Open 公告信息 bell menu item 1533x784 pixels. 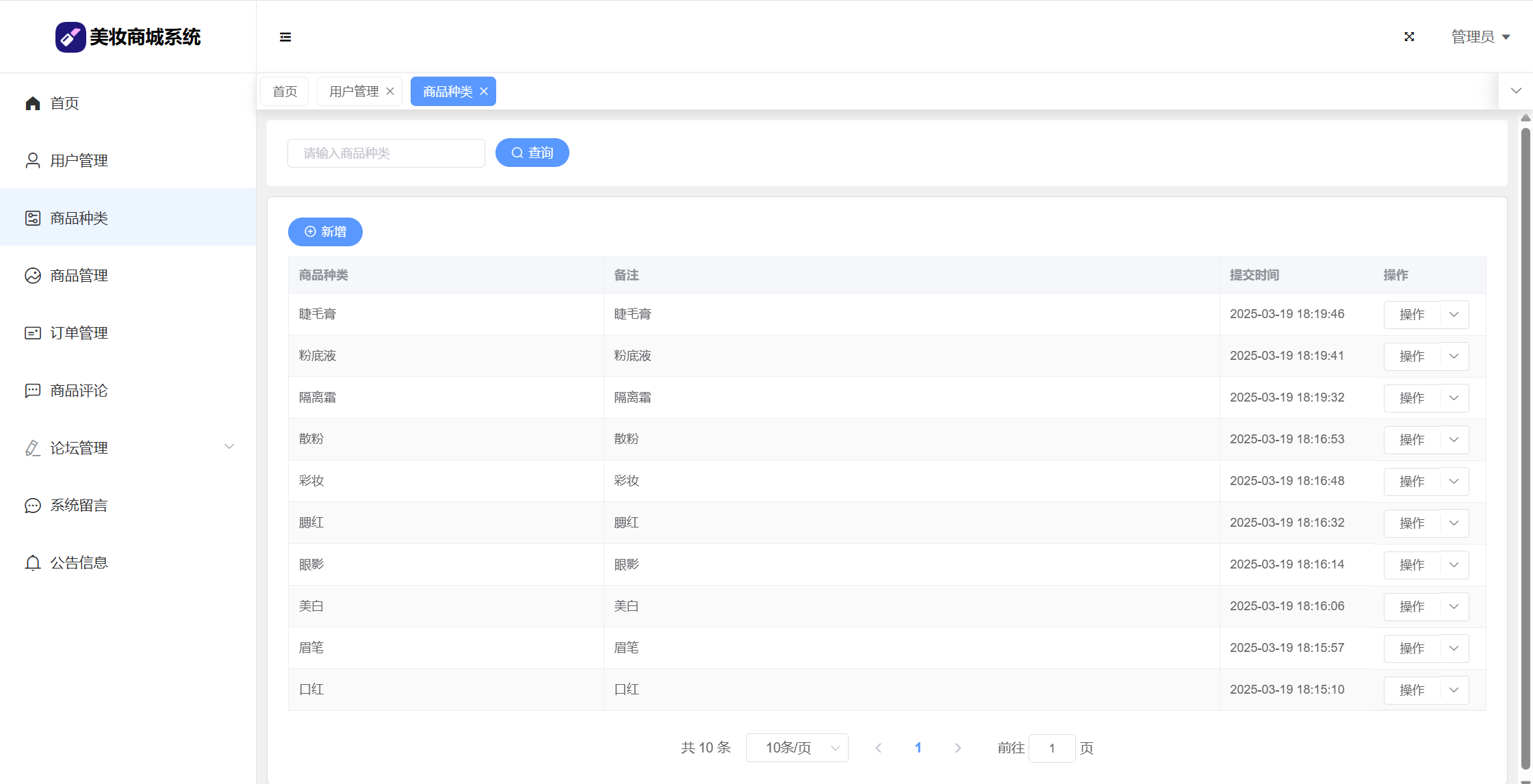point(79,563)
